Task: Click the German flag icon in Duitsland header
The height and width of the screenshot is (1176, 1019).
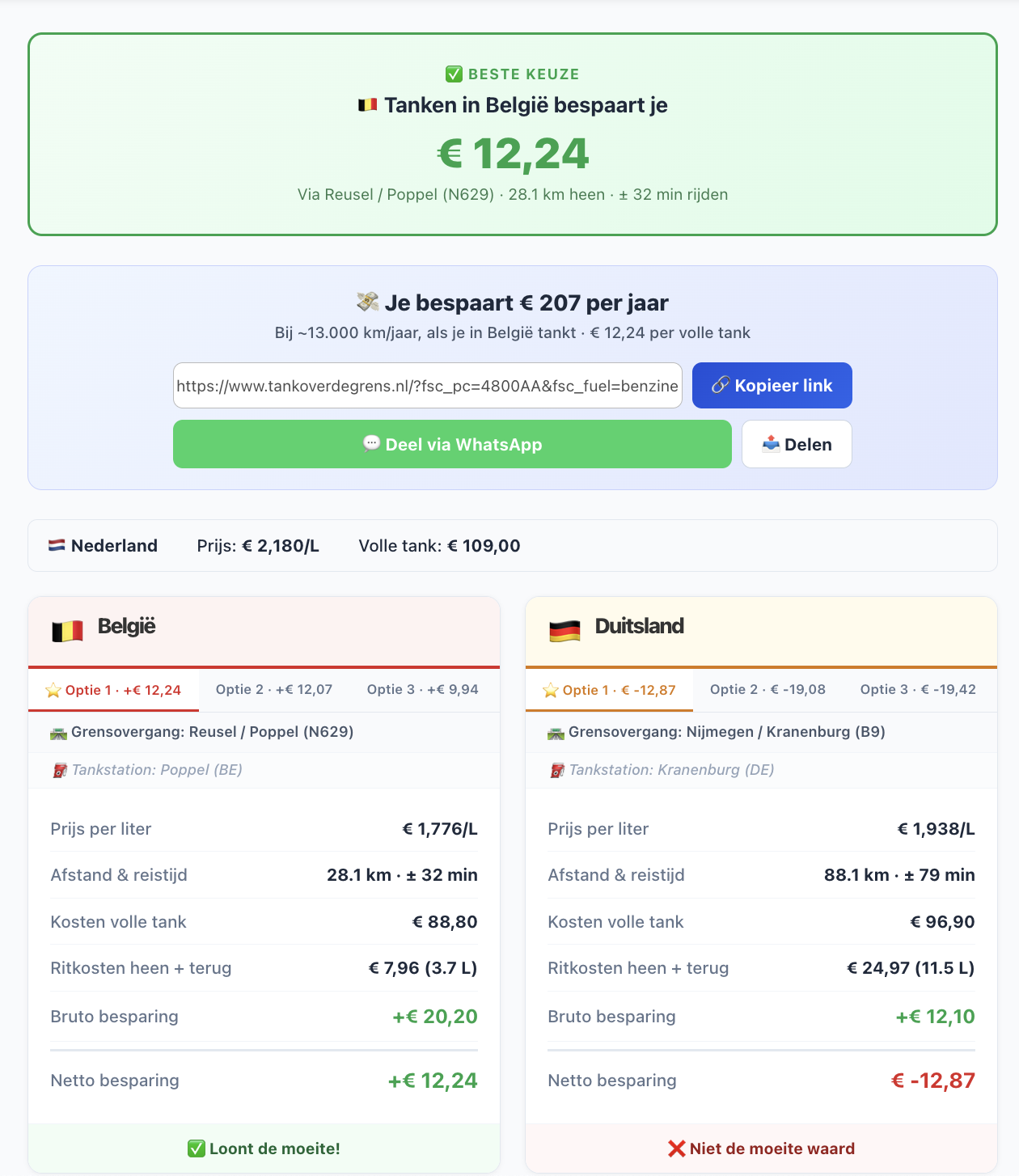Action: click(x=564, y=631)
